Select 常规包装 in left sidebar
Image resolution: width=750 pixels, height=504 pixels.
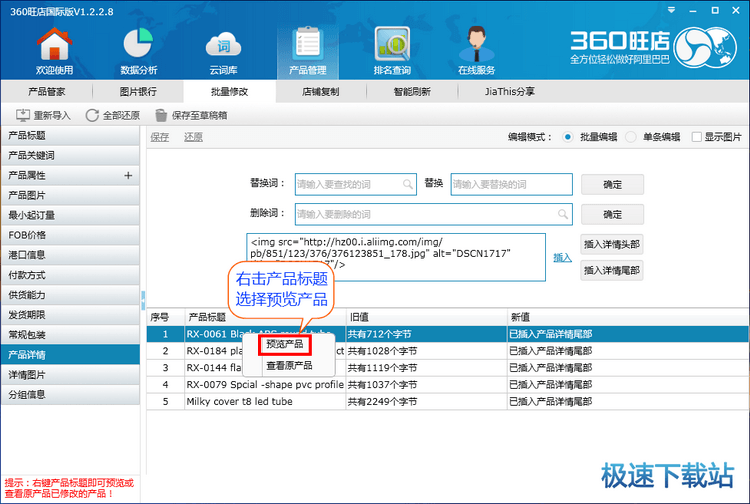coord(70,335)
